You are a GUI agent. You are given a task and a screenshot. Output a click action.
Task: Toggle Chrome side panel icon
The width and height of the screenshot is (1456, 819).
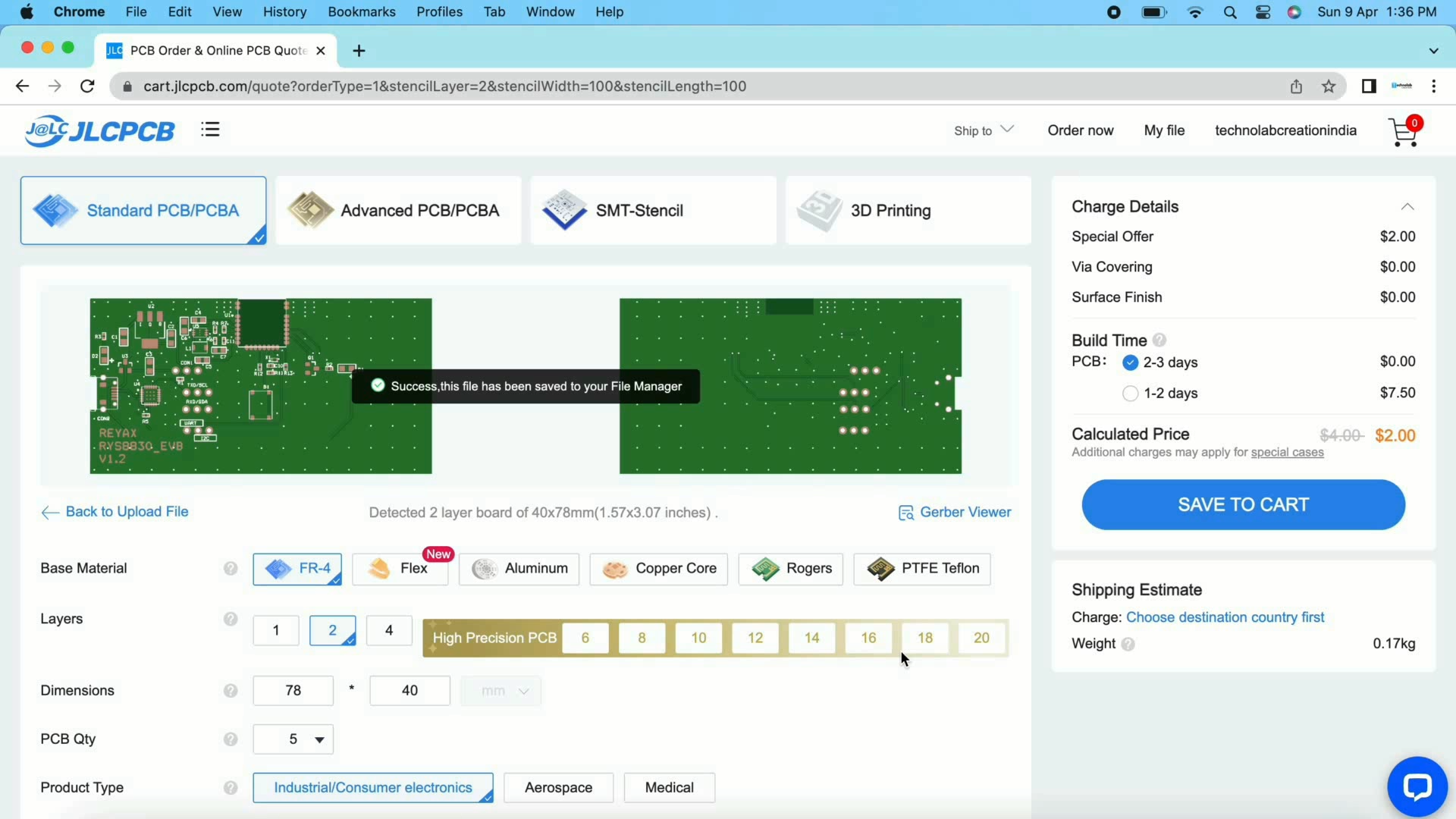coord(1369,86)
